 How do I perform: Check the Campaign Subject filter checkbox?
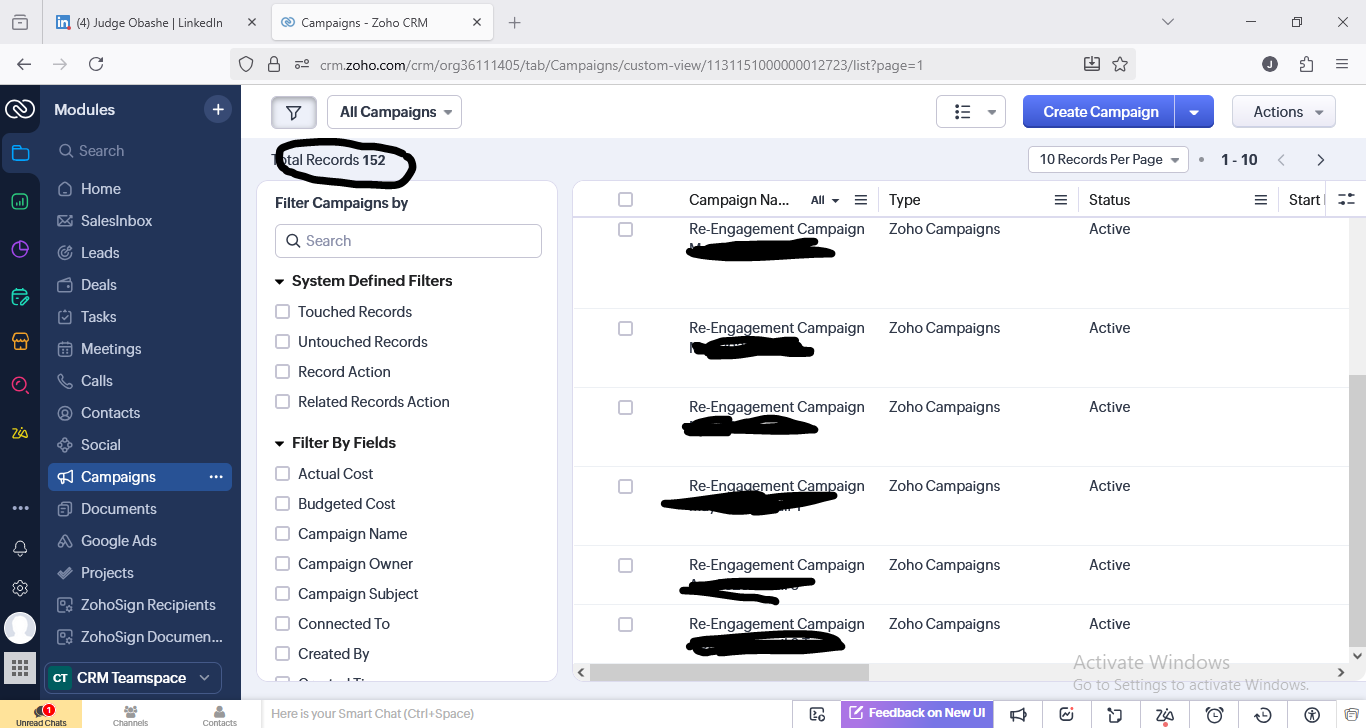coord(282,594)
